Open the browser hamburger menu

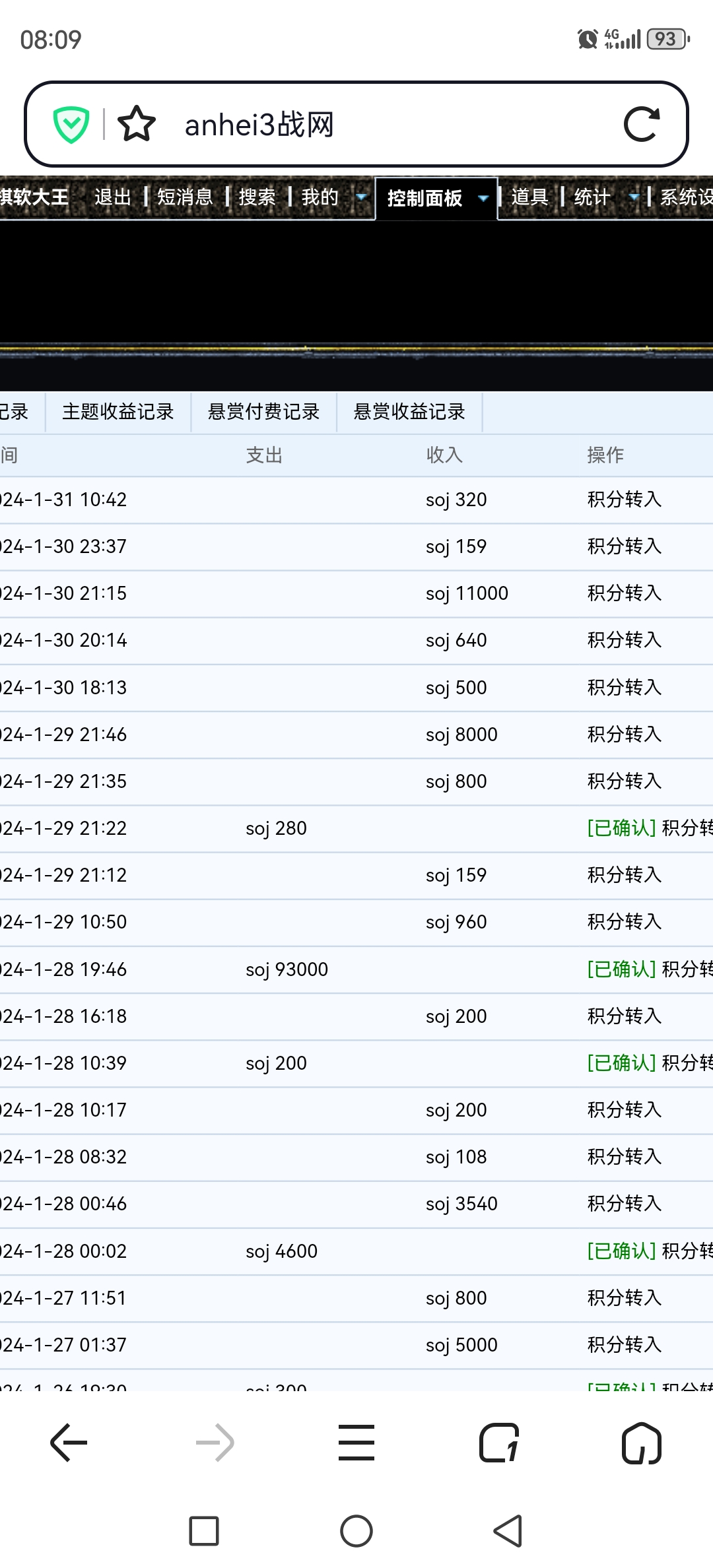point(356,1443)
